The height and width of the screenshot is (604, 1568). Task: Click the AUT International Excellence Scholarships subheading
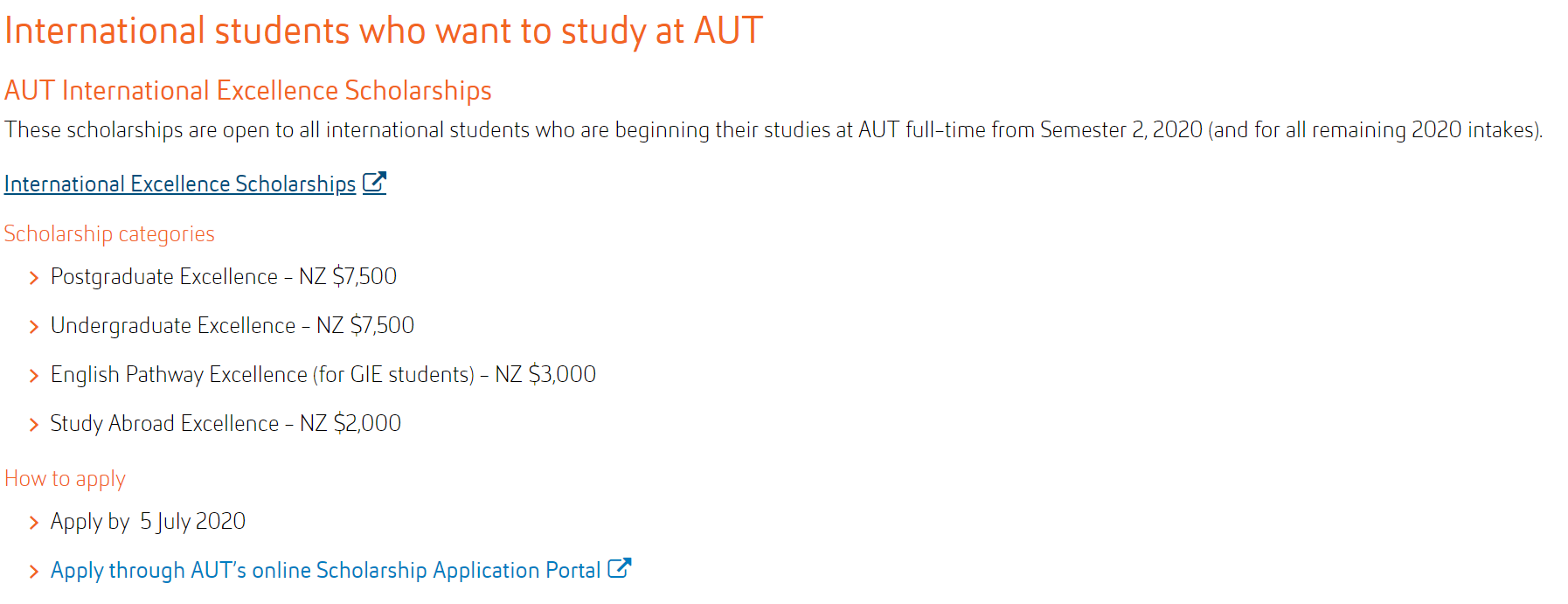point(248,90)
